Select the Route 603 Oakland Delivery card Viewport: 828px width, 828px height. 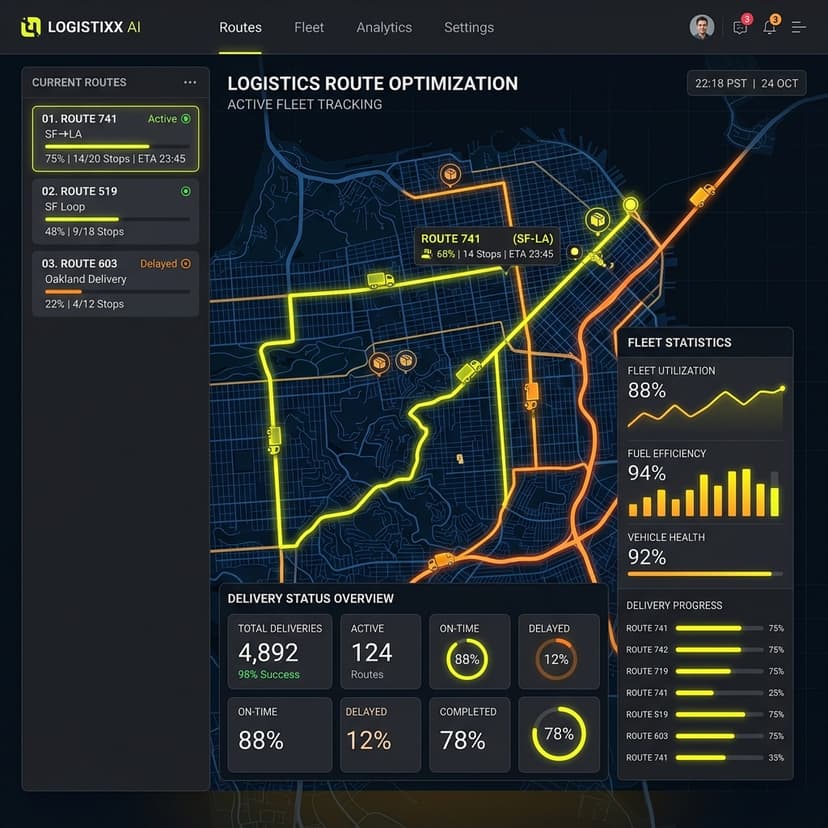116,284
